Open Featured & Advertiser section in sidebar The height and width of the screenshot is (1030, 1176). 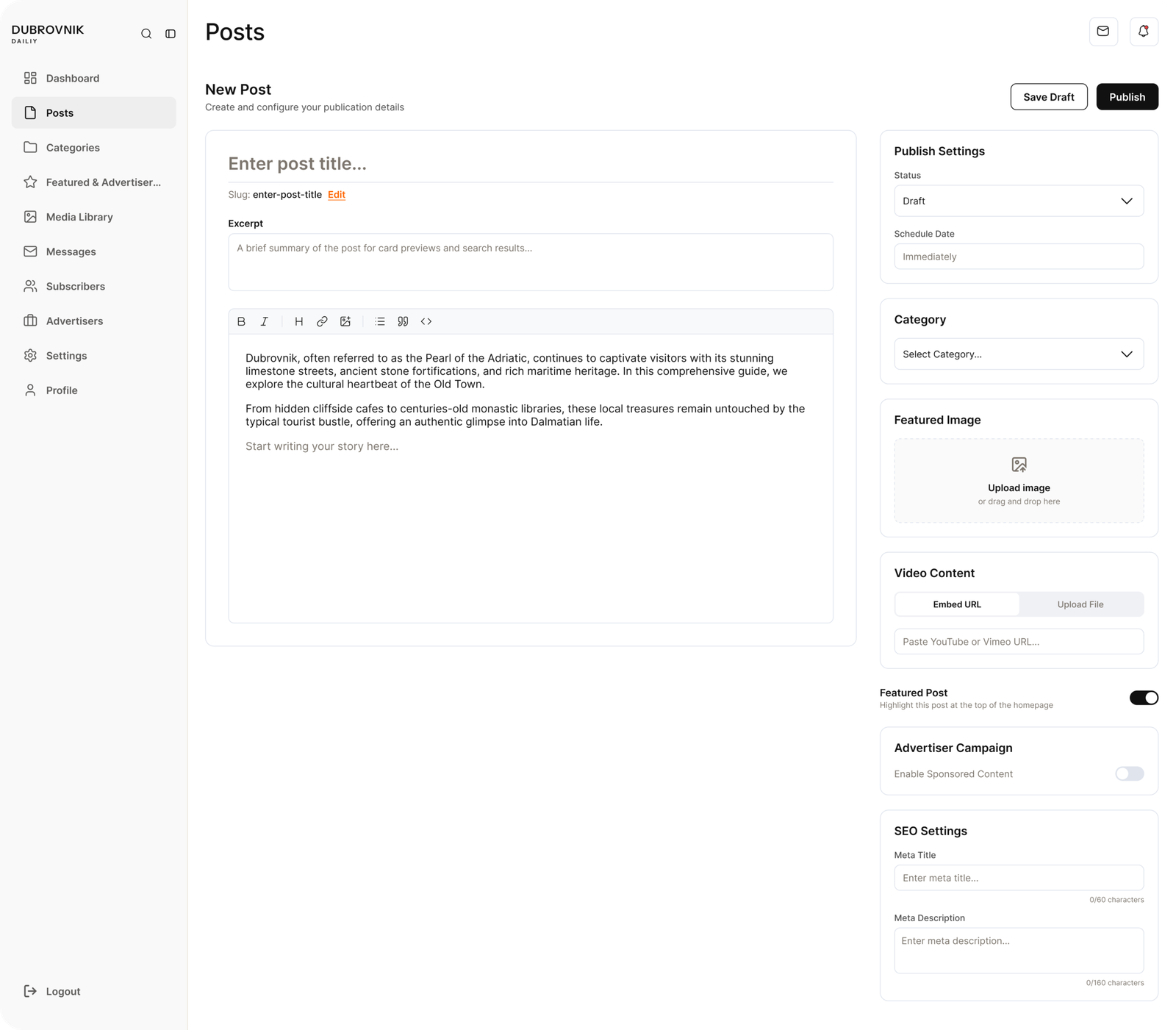pyautogui.click(x=94, y=182)
